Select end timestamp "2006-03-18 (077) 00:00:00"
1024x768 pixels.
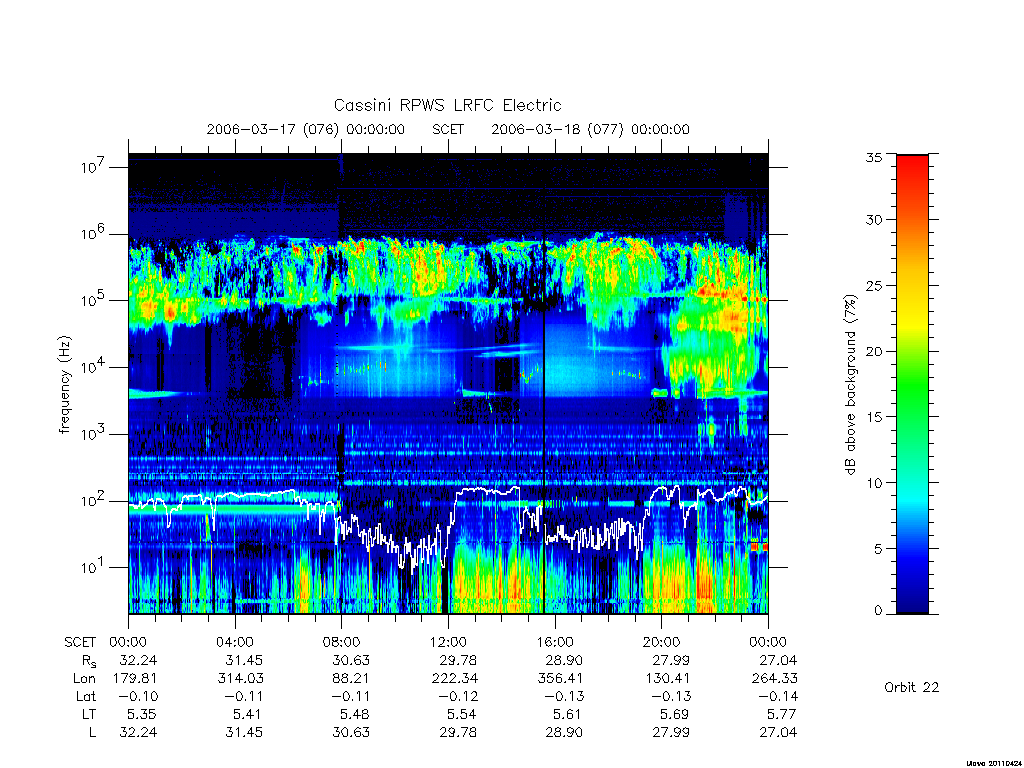590,129
